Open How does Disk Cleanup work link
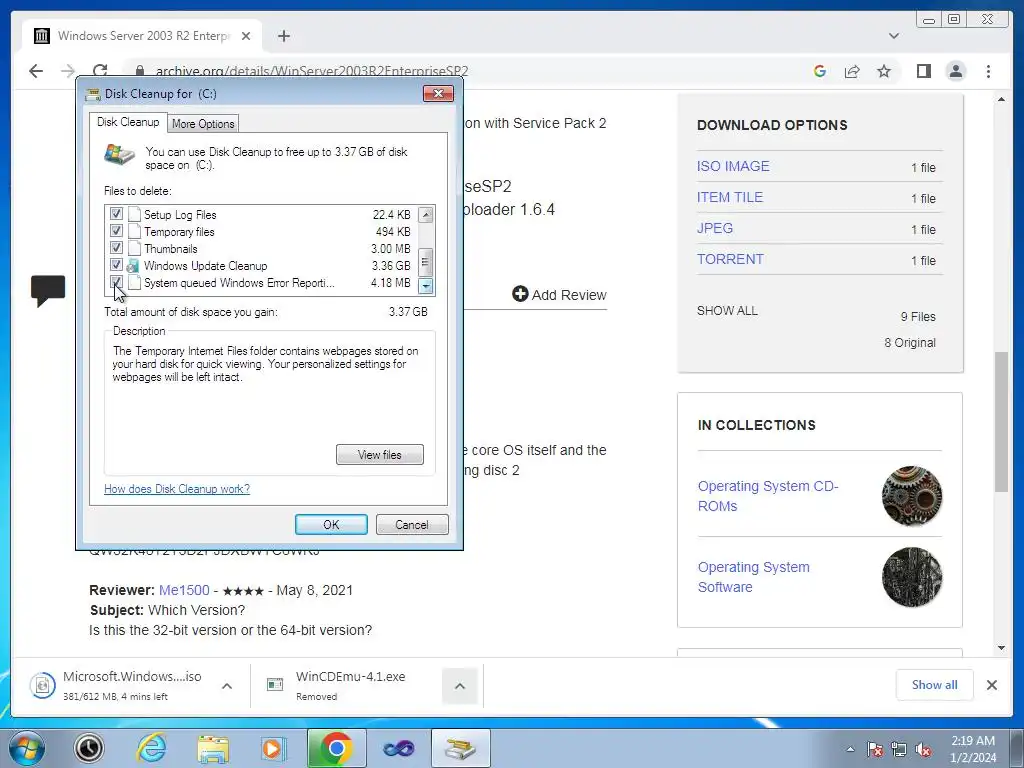1024x768 pixels. [x=177, y=488]
